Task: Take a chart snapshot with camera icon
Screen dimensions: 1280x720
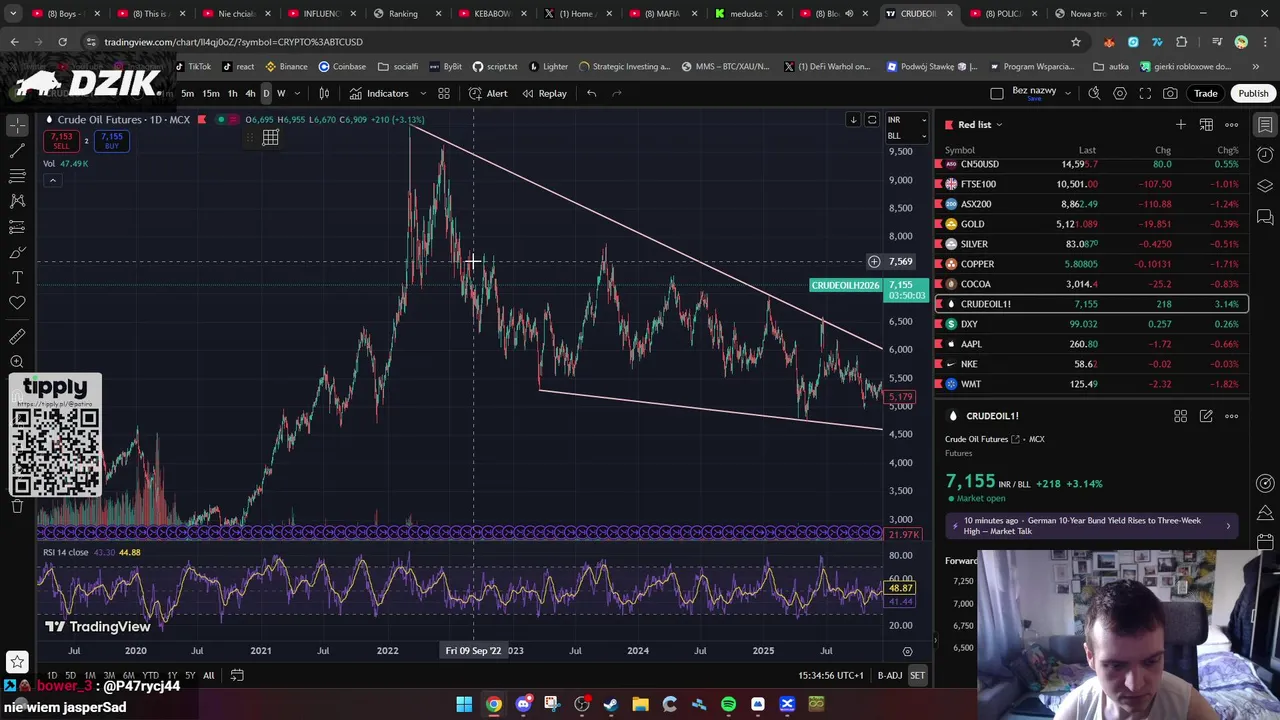Action: (1170, 93)
